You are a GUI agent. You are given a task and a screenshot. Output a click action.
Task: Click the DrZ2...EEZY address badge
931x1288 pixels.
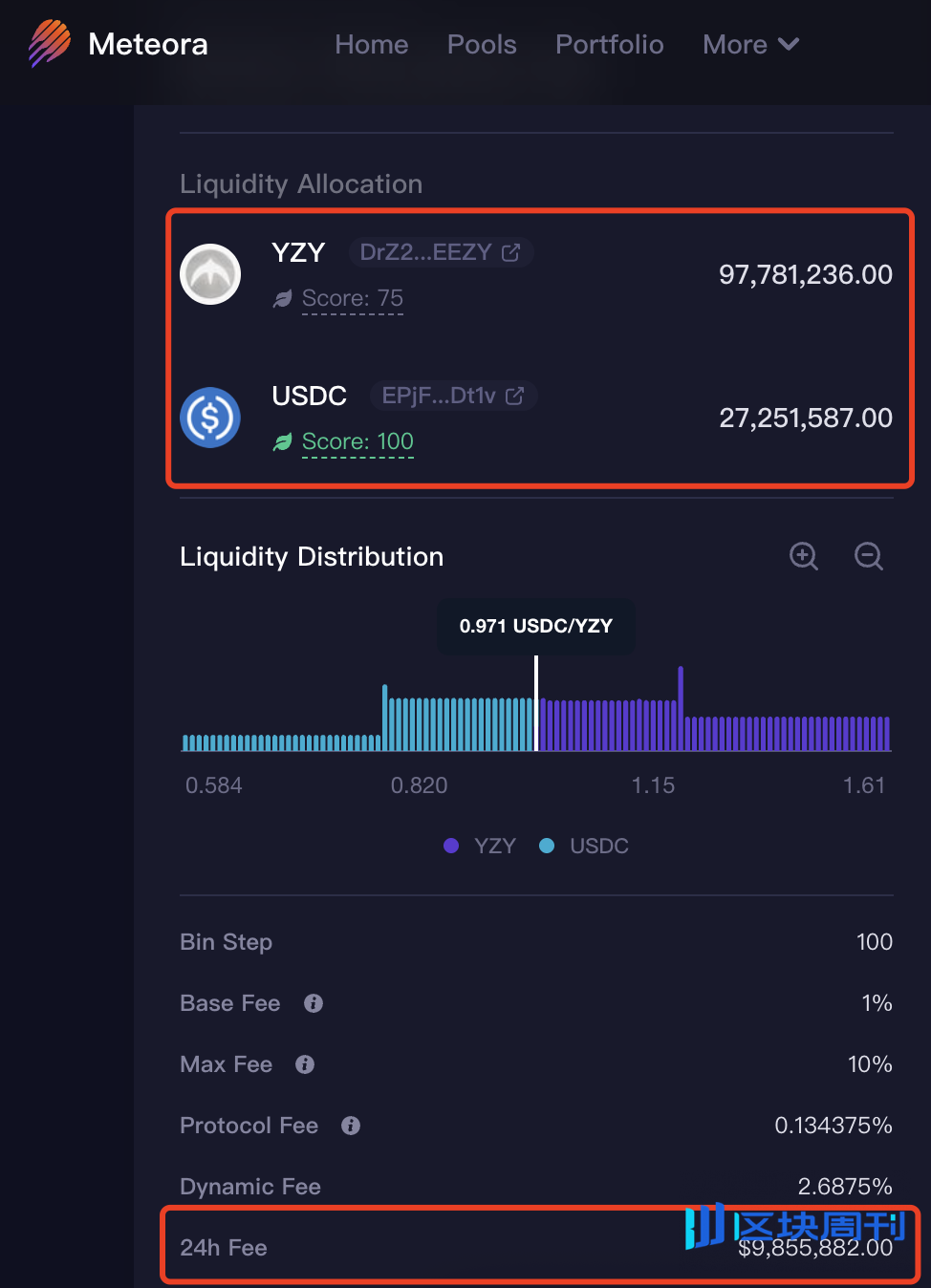click(426, 252)
